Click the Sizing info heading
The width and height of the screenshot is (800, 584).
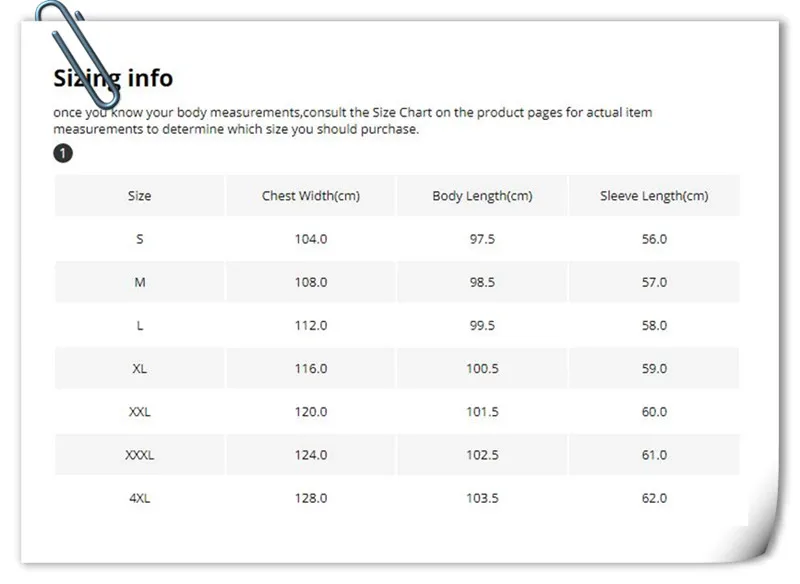113,78
